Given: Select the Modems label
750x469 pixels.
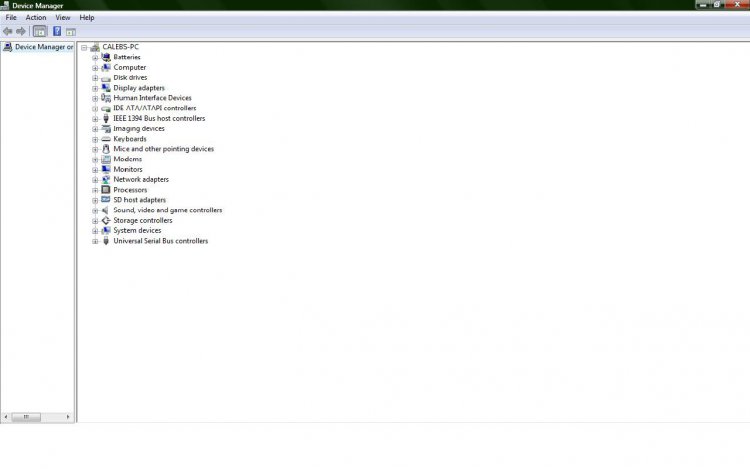Looking at the screenshot, I should tap(127, 159).
